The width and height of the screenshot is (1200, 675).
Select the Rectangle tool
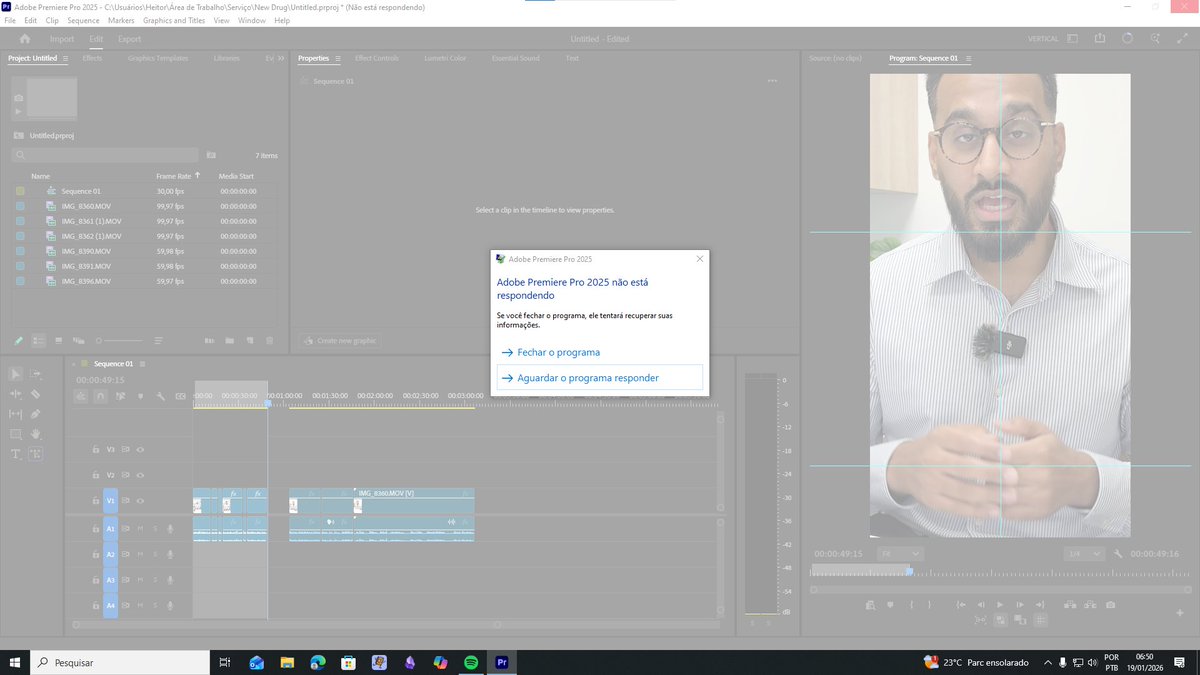pos(16,434)
